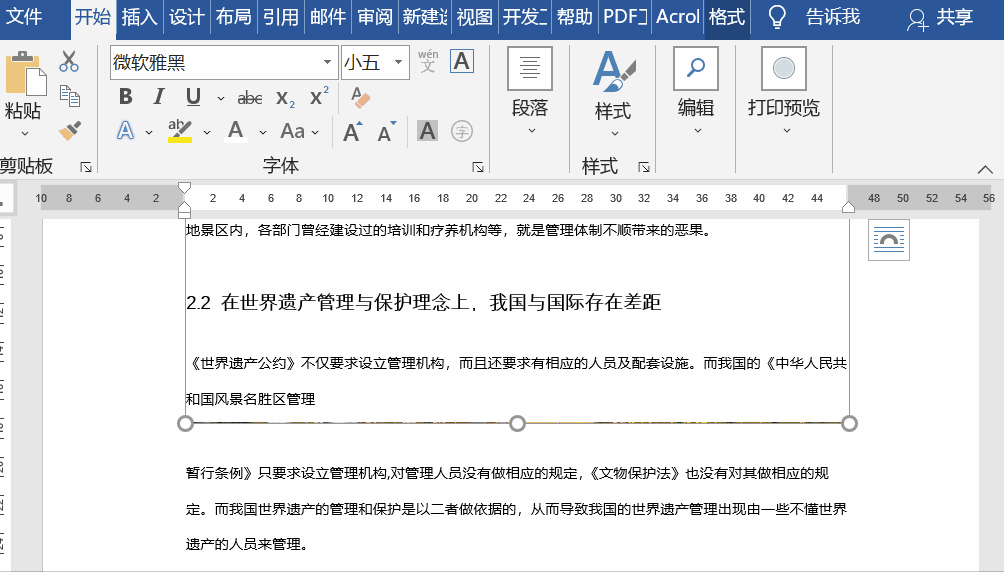Viewport: 1004px width, 572px height.
Task: Switch to the 布局 Layout tab
Action: click(x=233, y=17)
